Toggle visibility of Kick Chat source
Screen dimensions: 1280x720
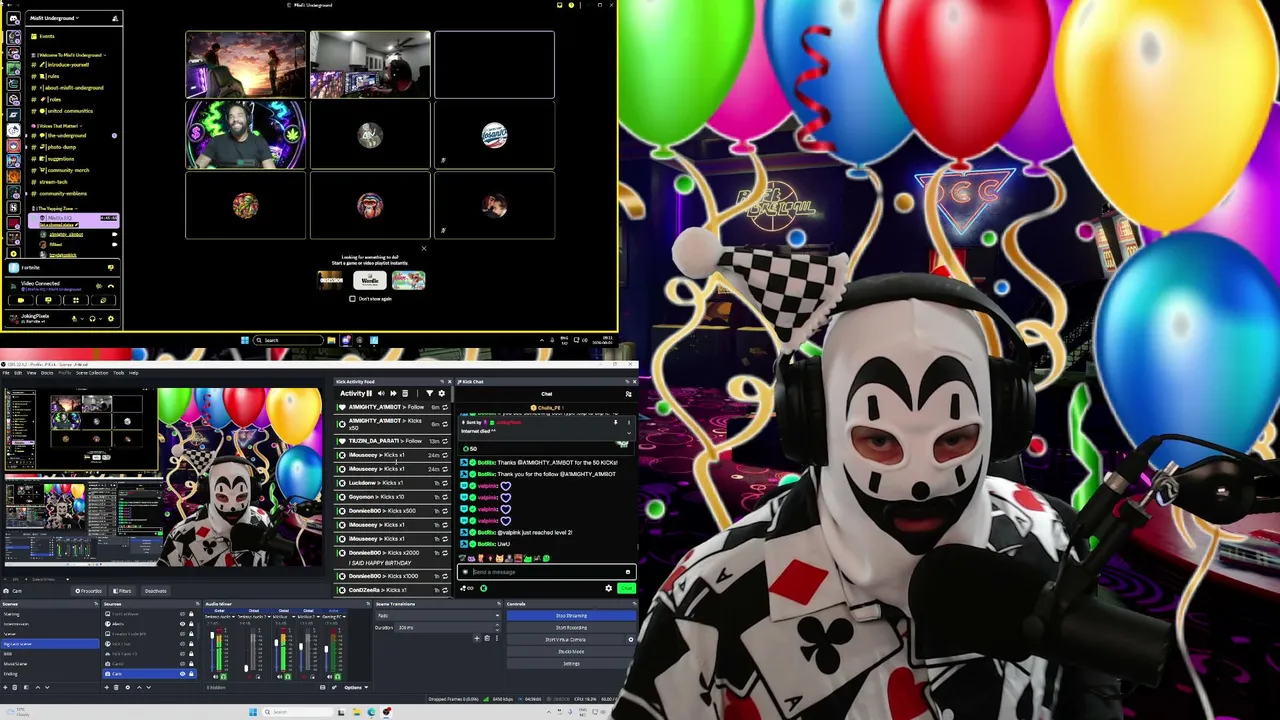coord(182,644)
